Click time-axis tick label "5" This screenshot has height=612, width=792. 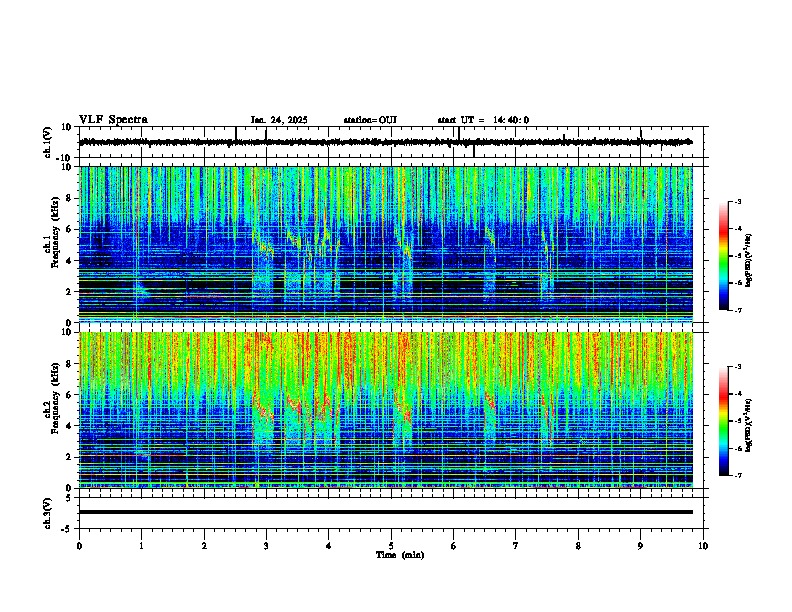click(x=391, y=546)
